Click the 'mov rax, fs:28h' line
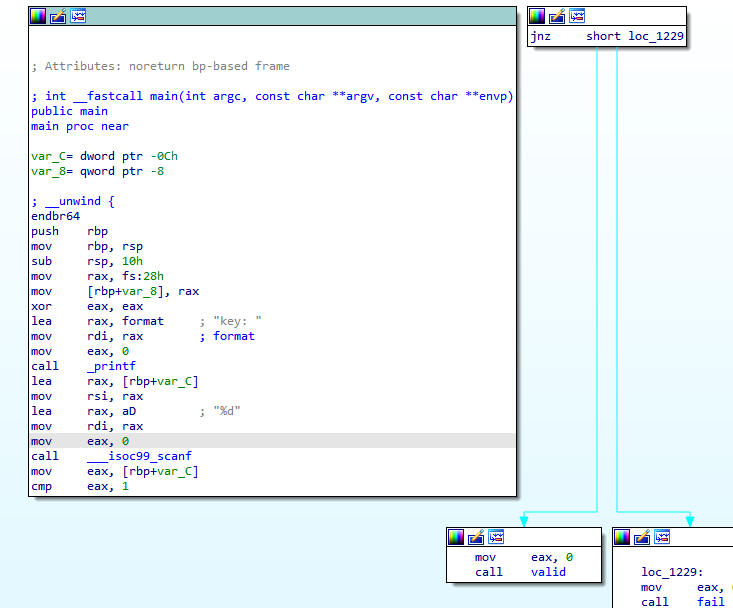Viewport: 733px width, 608px height. click(x=97, y=276)
